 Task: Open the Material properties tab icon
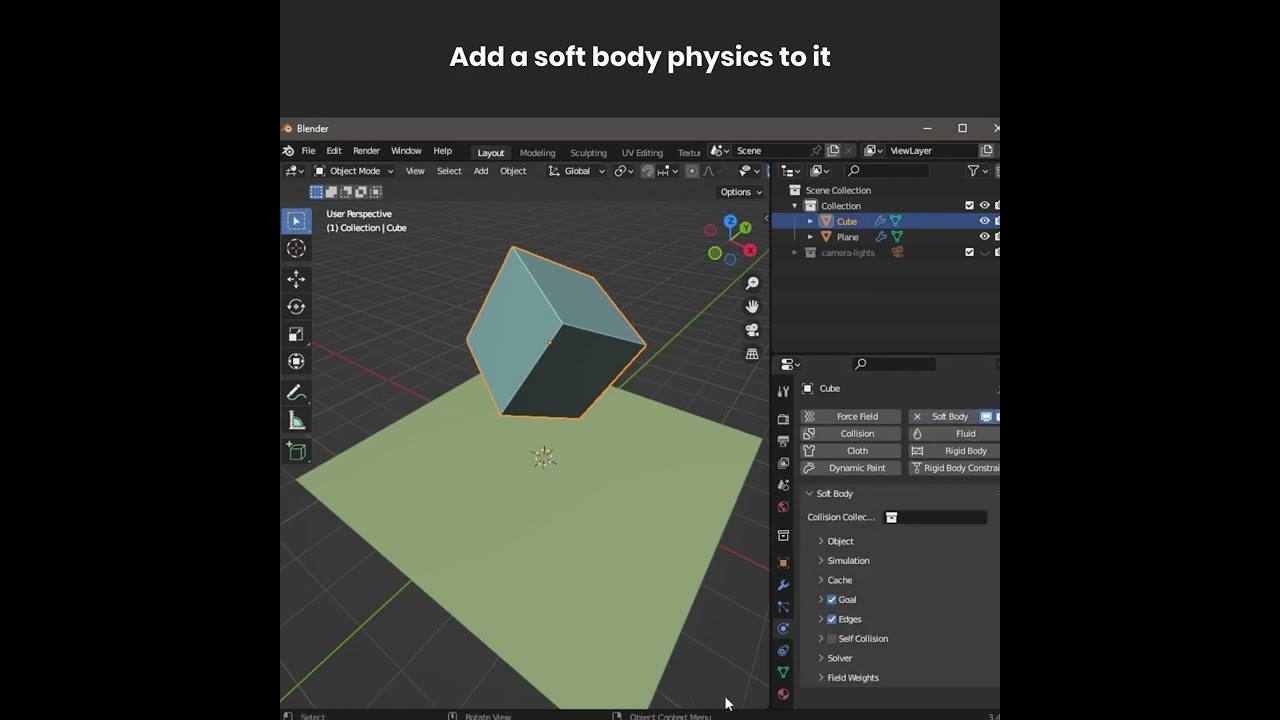point(783,694)
